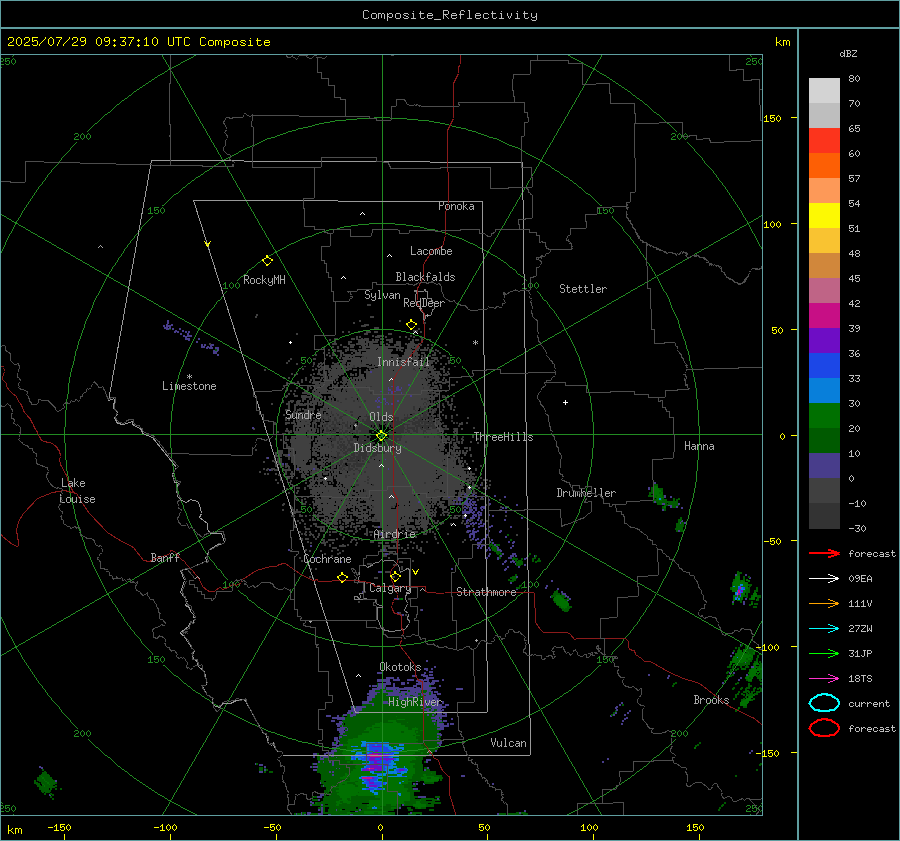Click the HighRiver town label
900x841 pixels.
[415, 702]
